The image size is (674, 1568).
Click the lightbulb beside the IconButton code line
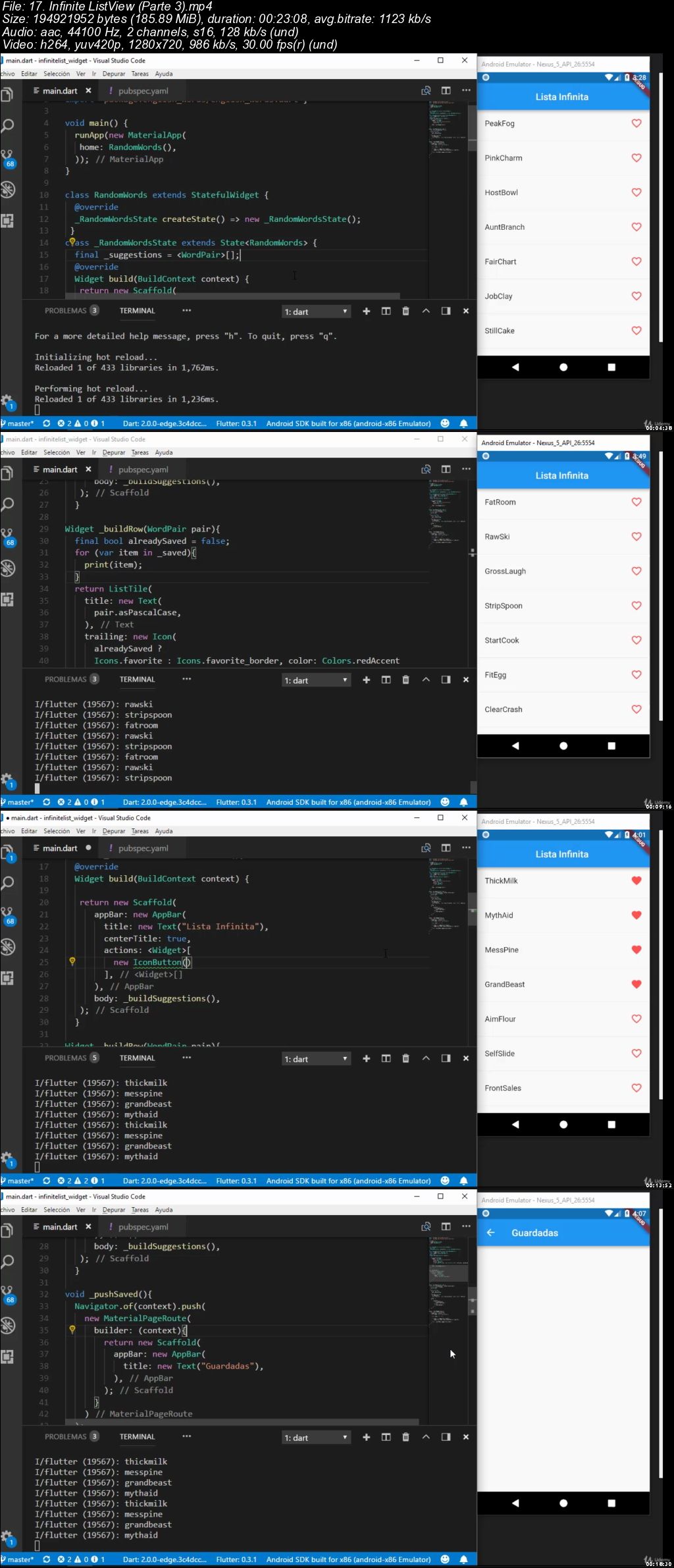pos(72,962)
